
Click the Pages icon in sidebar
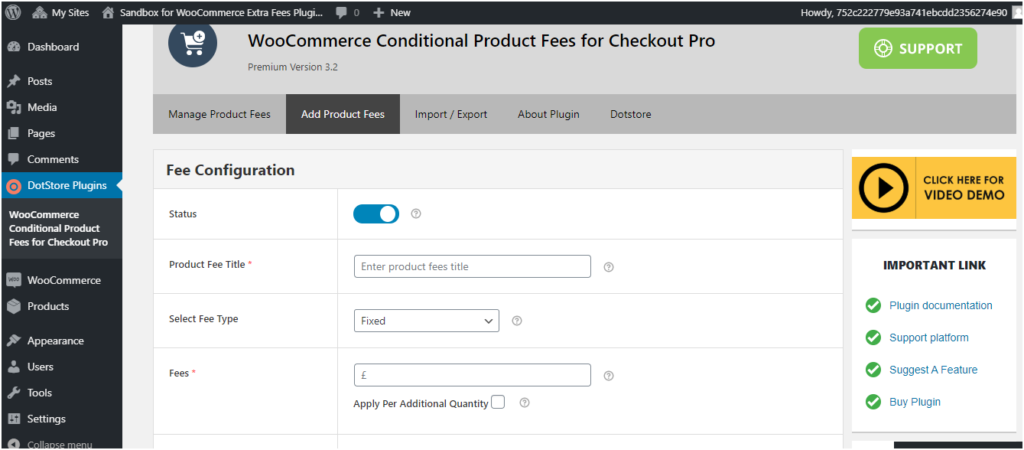tap(14, 134)
